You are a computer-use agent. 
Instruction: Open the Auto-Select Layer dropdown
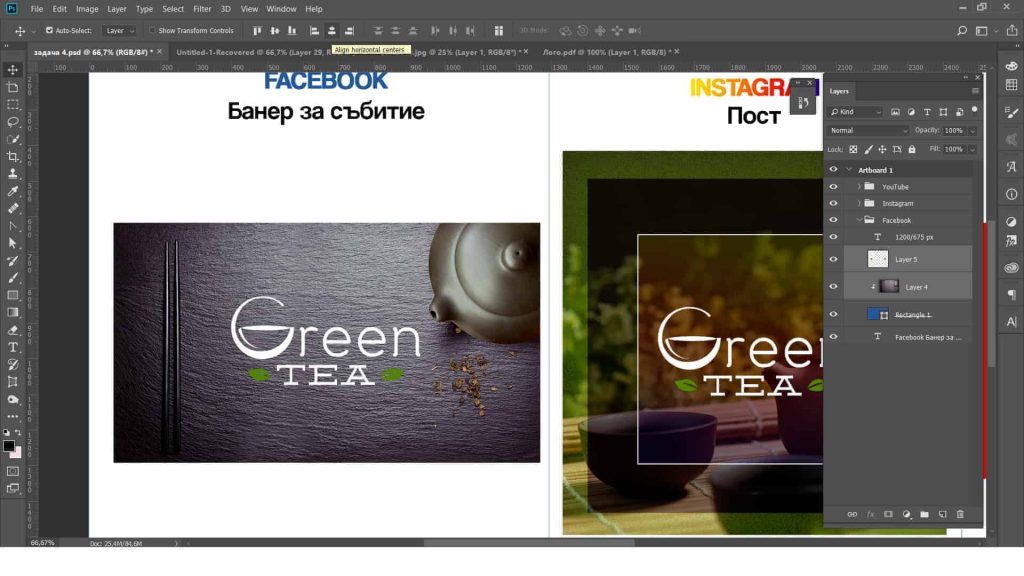(119, 31)
